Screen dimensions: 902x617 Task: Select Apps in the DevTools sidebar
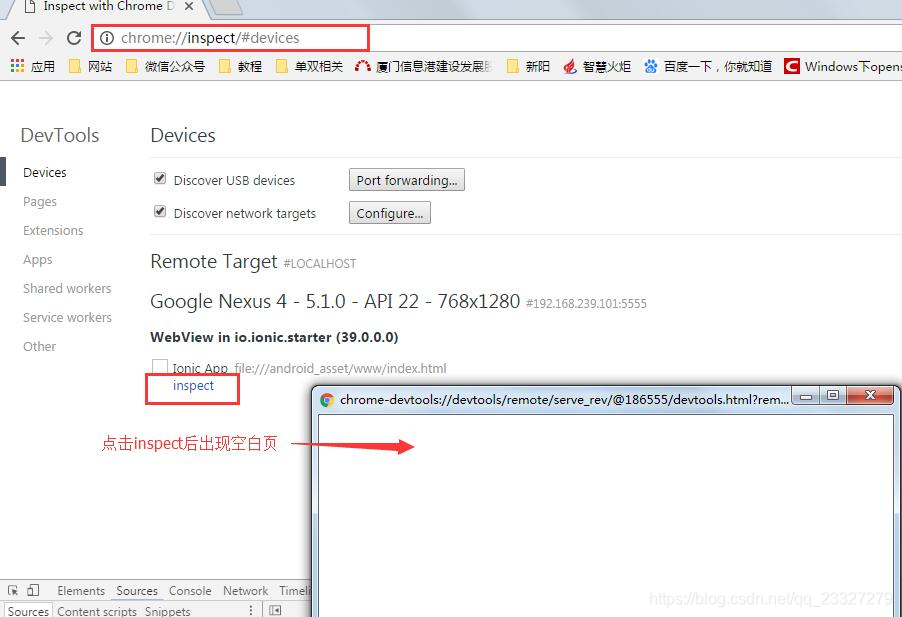point(37,260)
